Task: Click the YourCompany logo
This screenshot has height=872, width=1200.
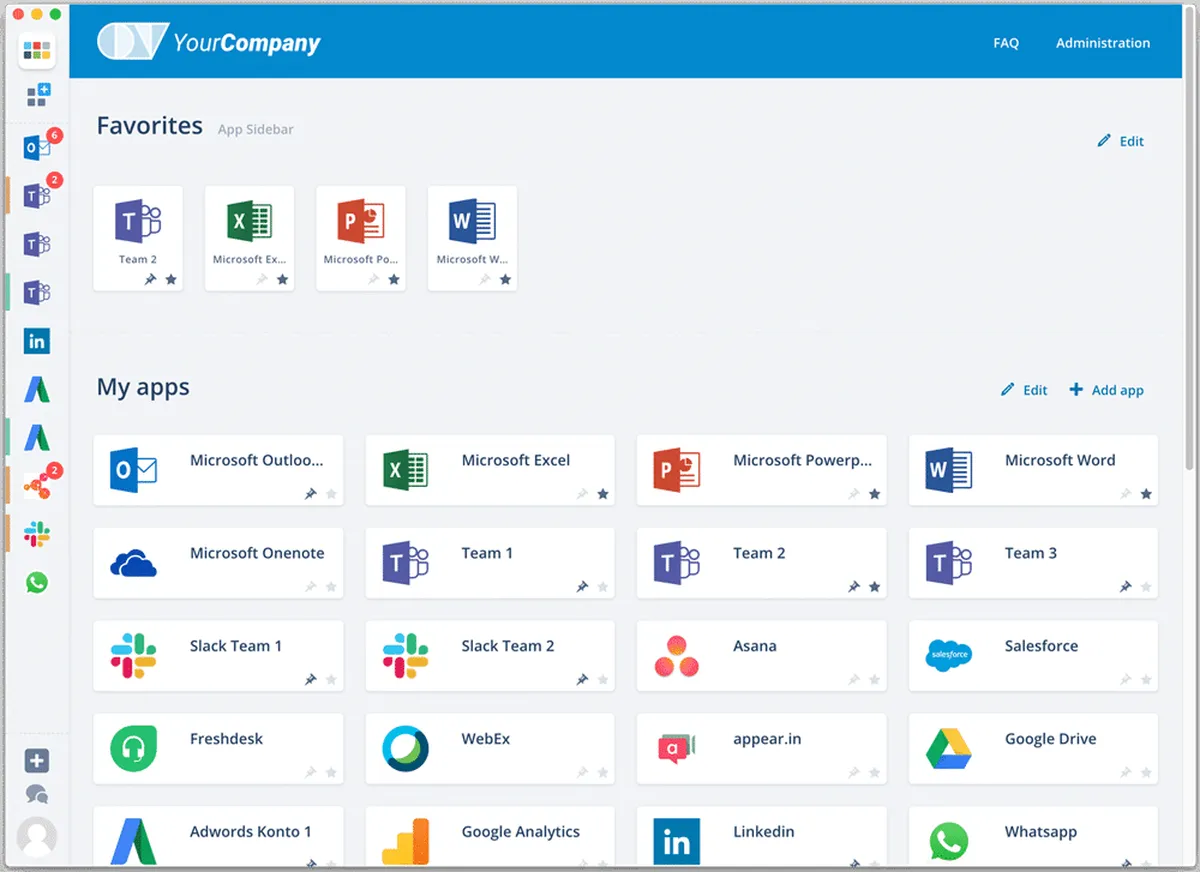Action: point(209,42)
